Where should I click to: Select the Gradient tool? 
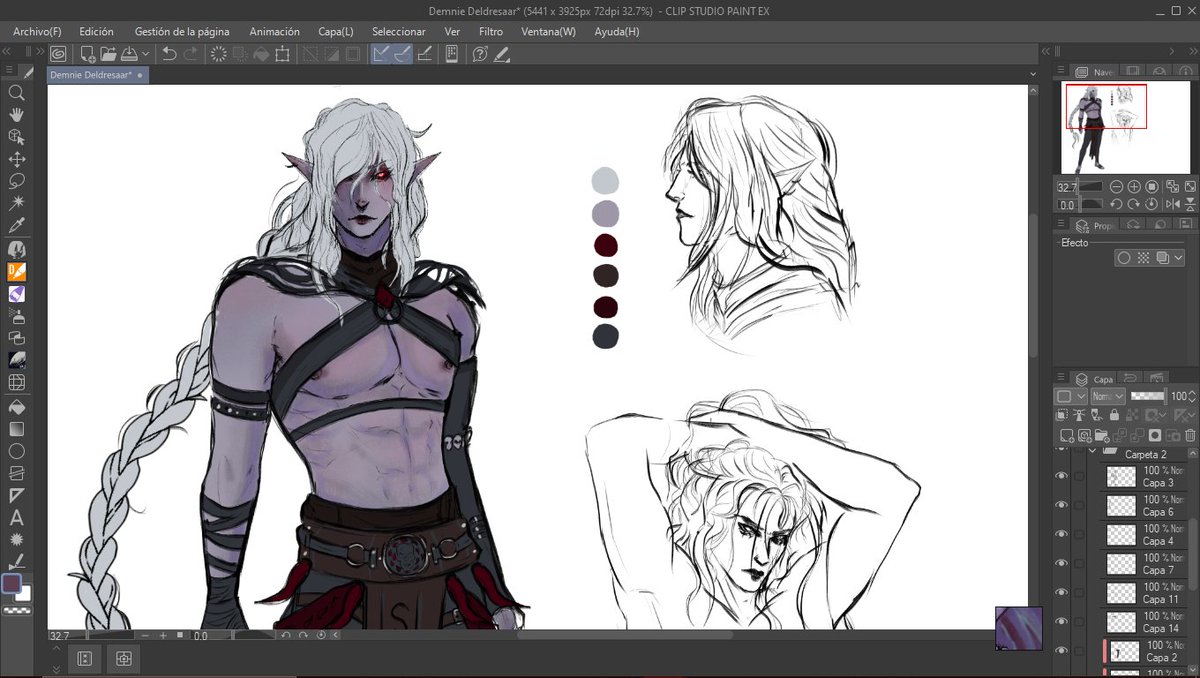click(x=17, y=428)
